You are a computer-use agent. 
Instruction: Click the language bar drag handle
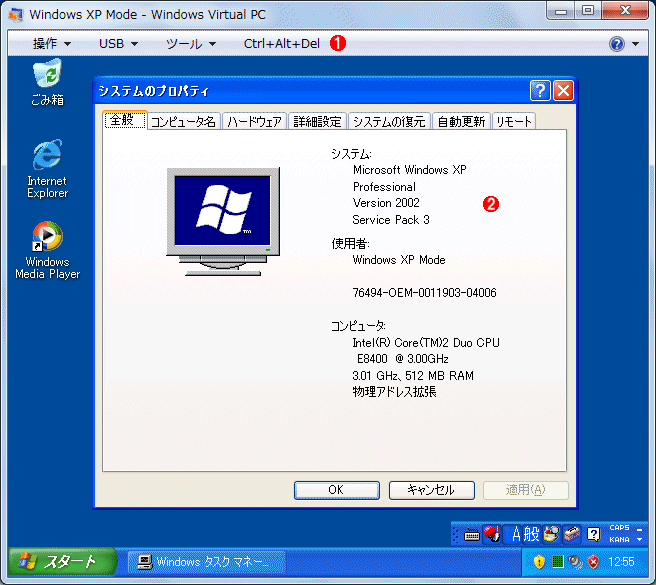(456, 534)
